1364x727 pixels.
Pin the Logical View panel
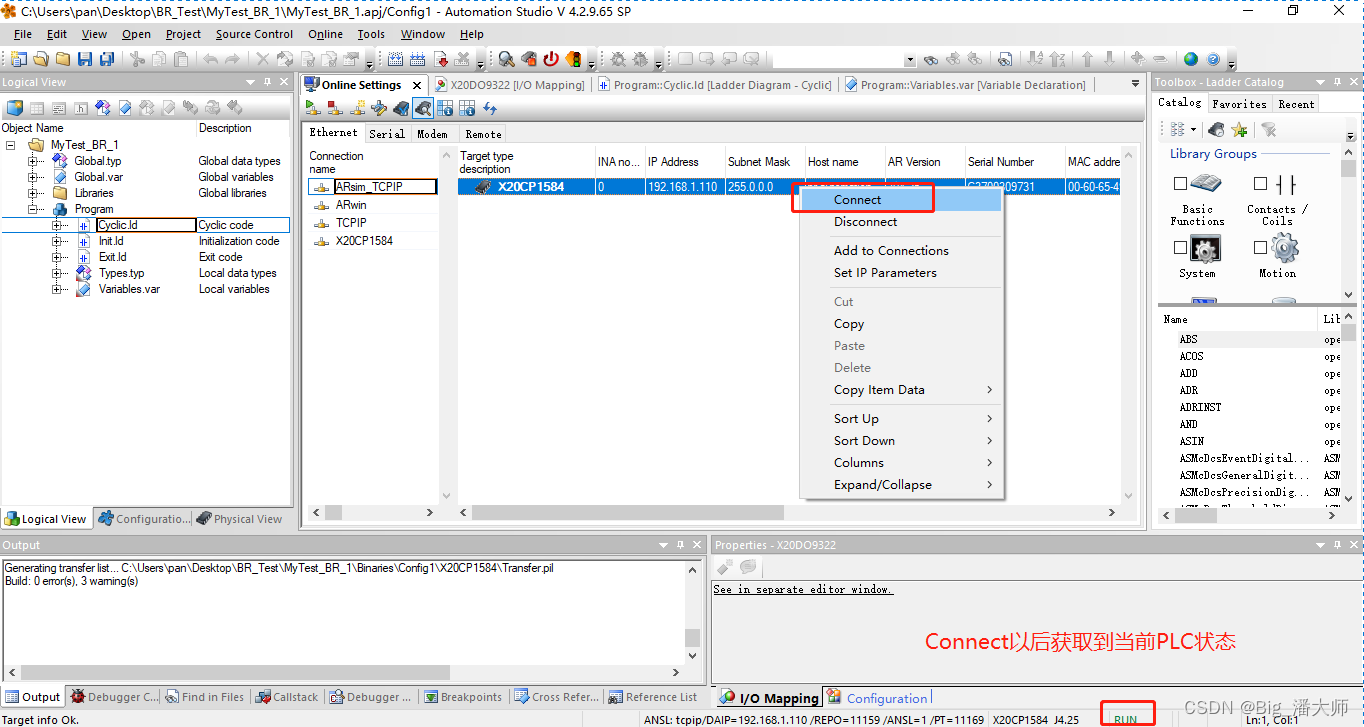coord(267,82)
